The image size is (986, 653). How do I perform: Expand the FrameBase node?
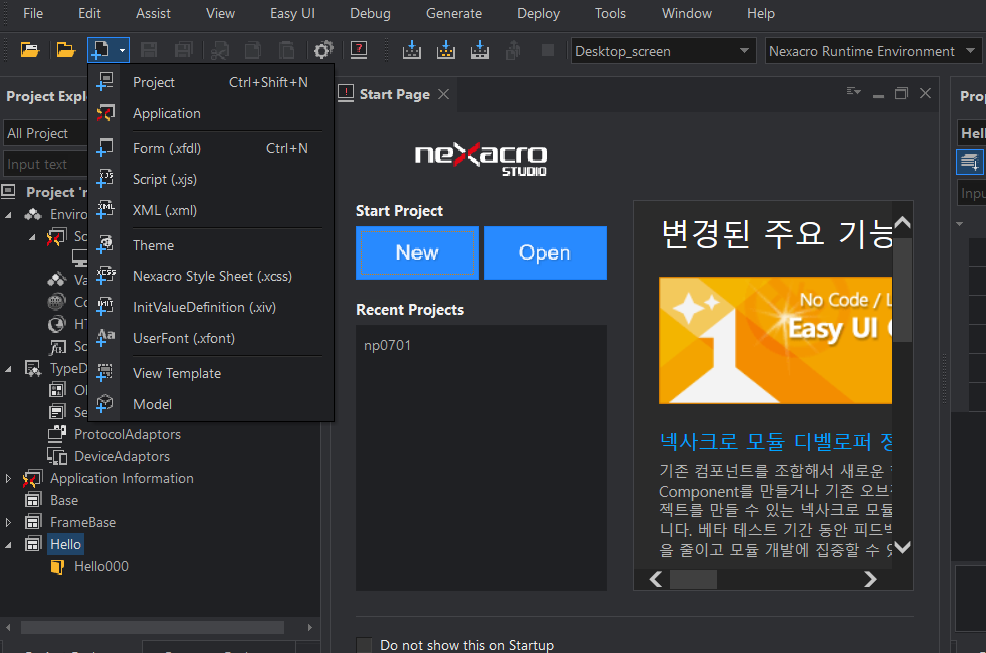(8, 522)
